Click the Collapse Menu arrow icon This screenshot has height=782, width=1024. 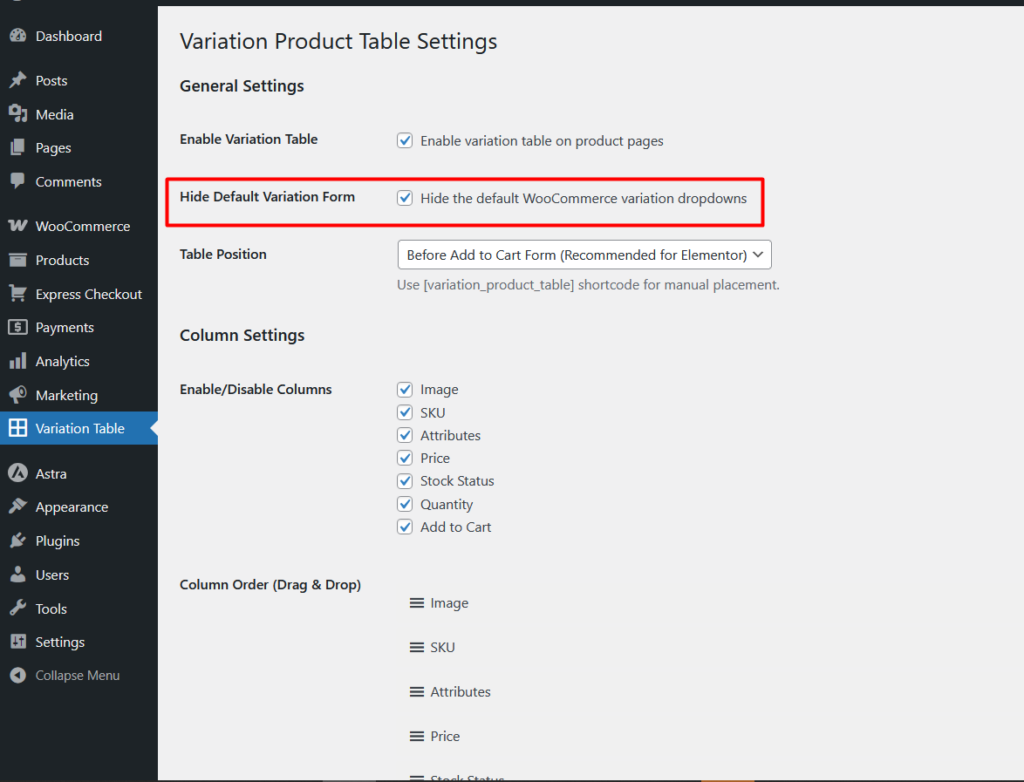tap(17, 675)
